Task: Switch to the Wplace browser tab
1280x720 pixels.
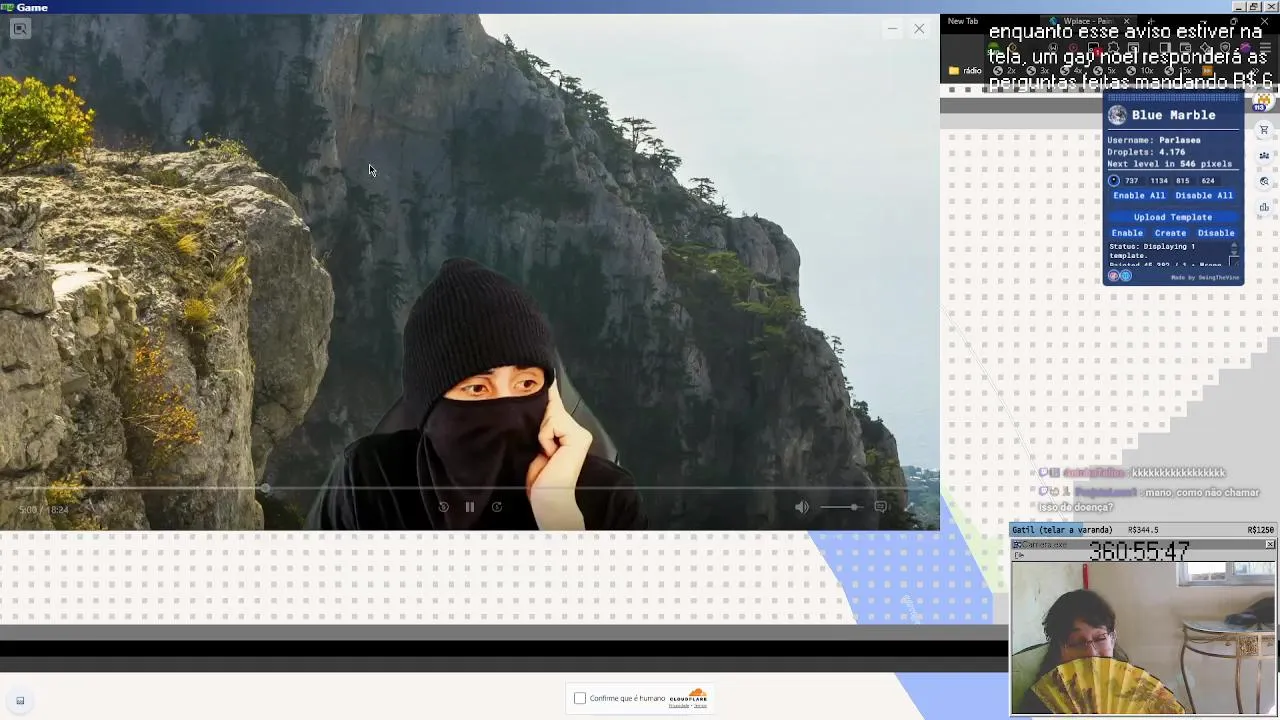Action: 1087,21
